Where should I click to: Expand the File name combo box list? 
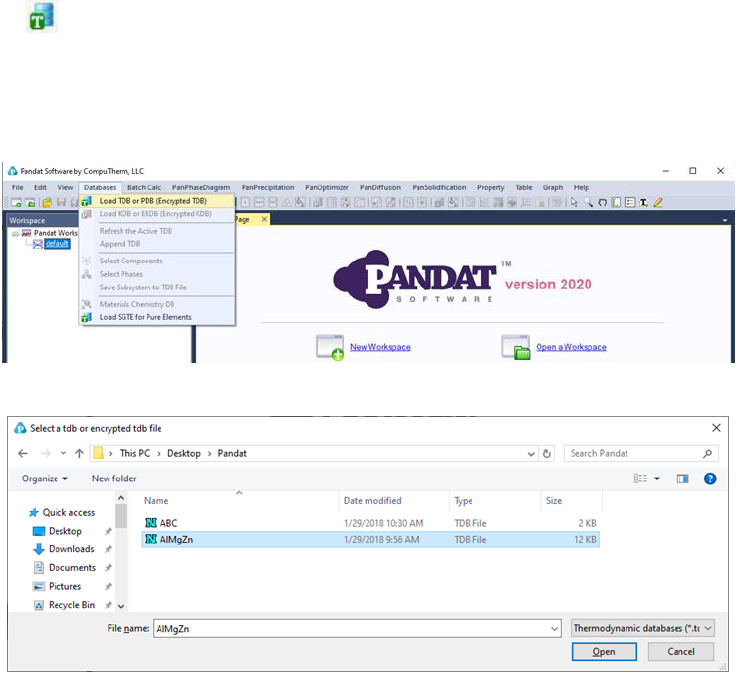pyautogui.click(x=555, y=629)
